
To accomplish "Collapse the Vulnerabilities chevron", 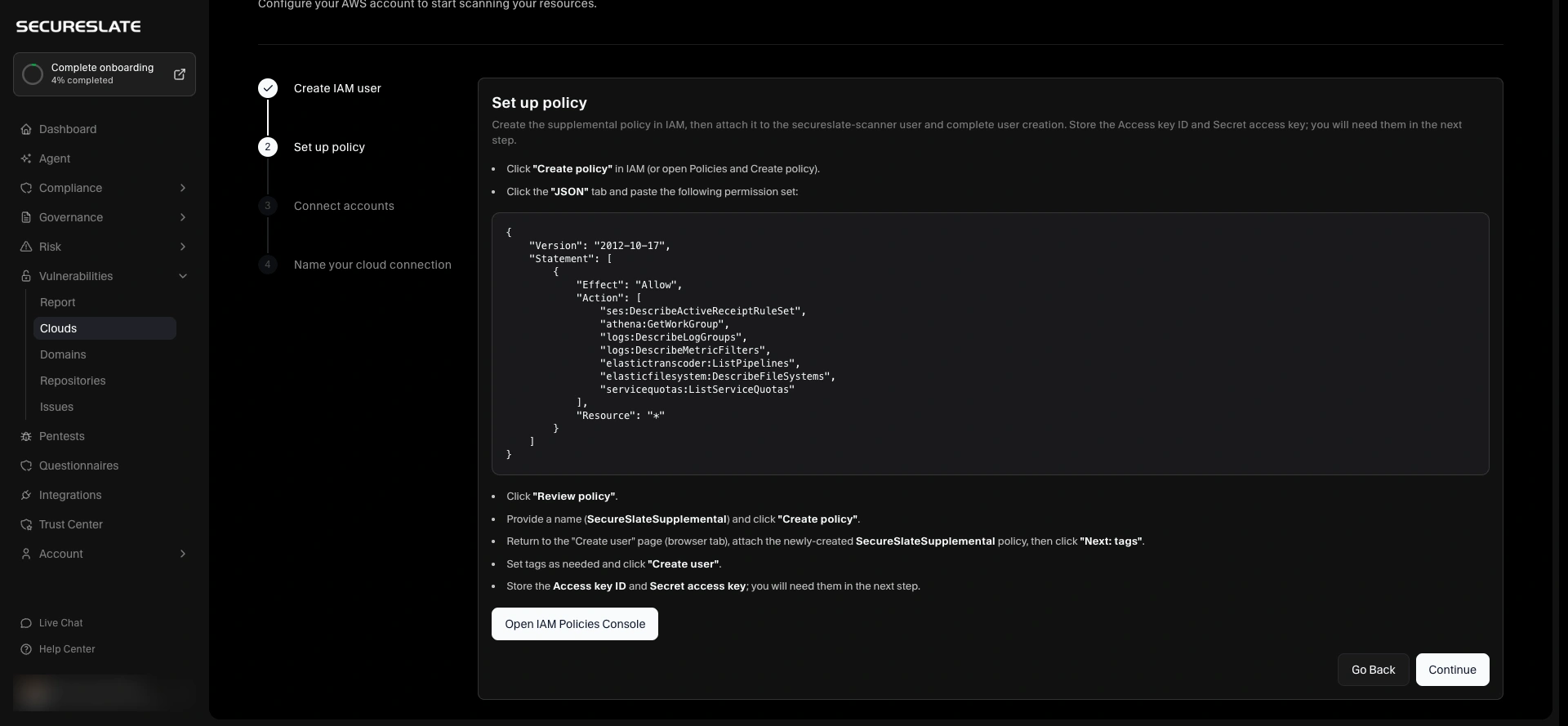I will coord(183,276).
